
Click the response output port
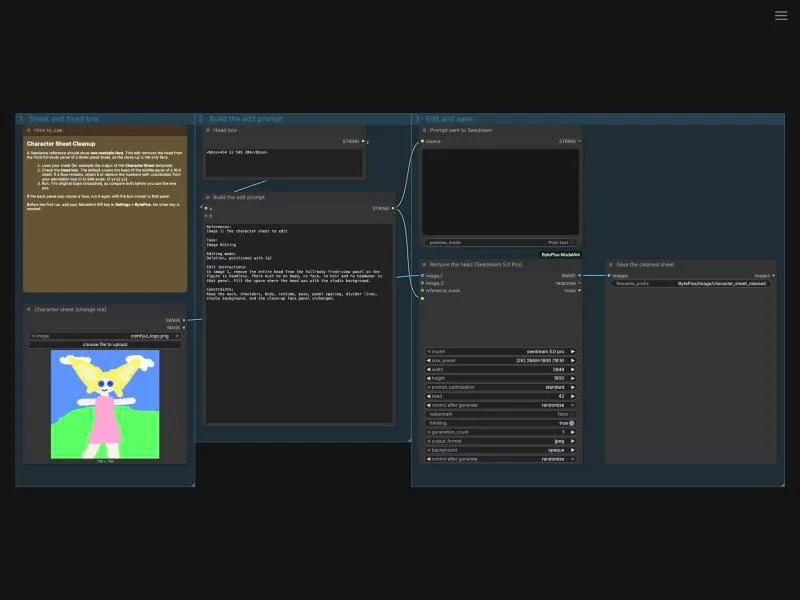(x=579, y=283)
